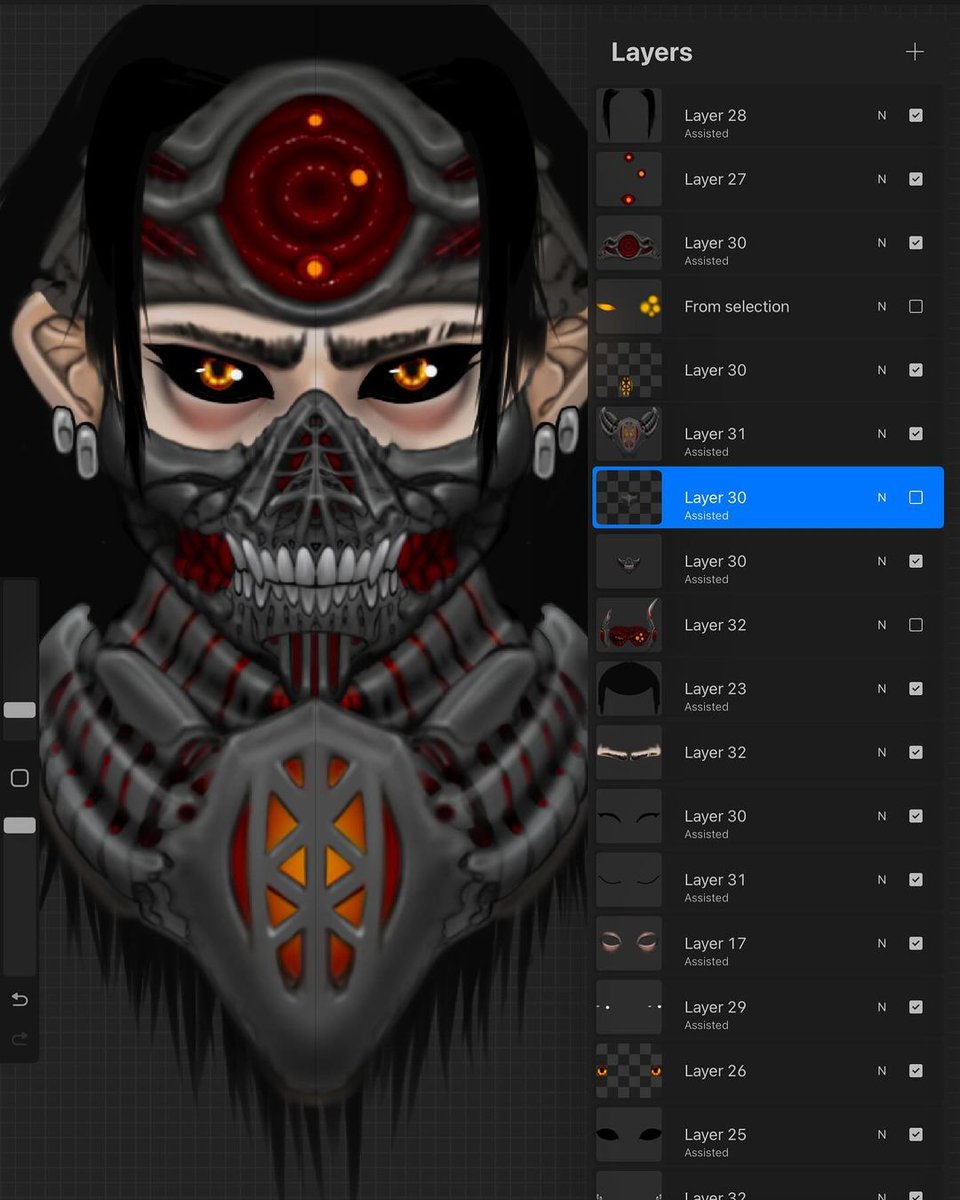Tap the Layers panel title
Viewport: 960px width, 1200px height.
(651, 52)
